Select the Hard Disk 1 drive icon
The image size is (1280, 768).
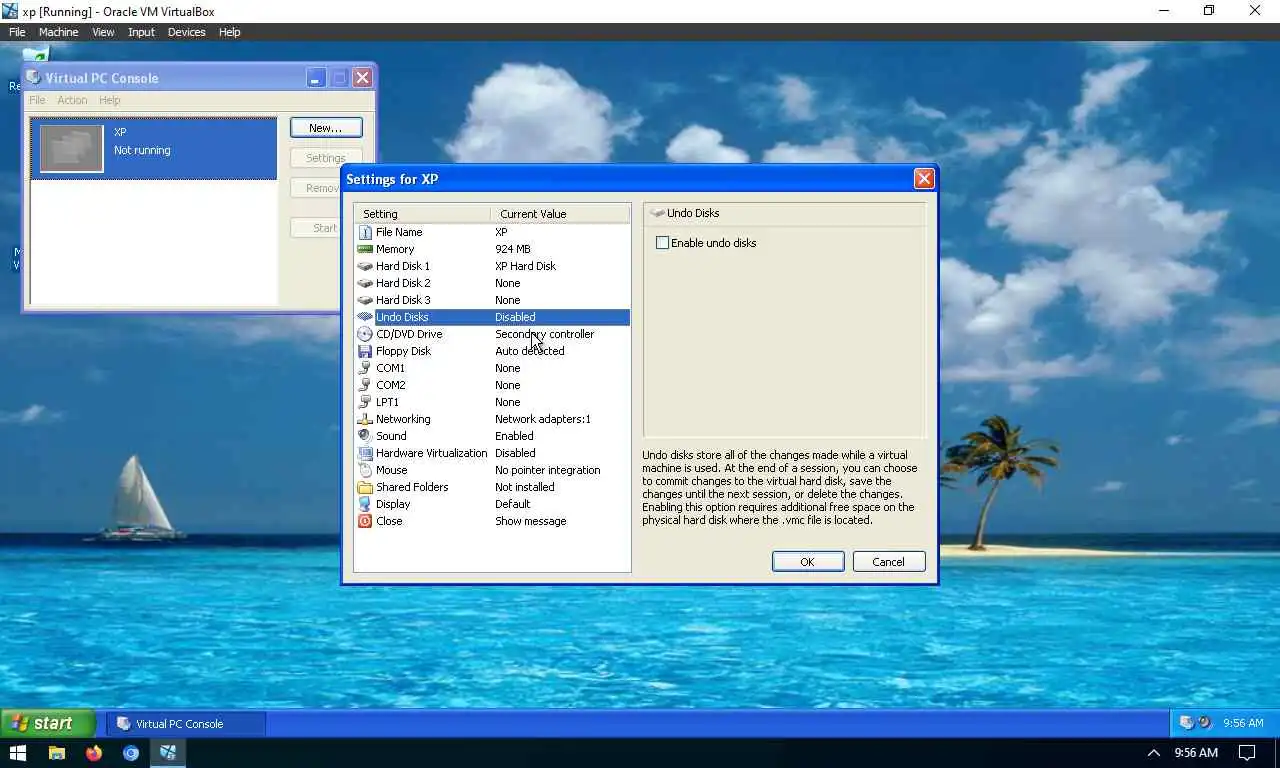click(x=365, y=266)
